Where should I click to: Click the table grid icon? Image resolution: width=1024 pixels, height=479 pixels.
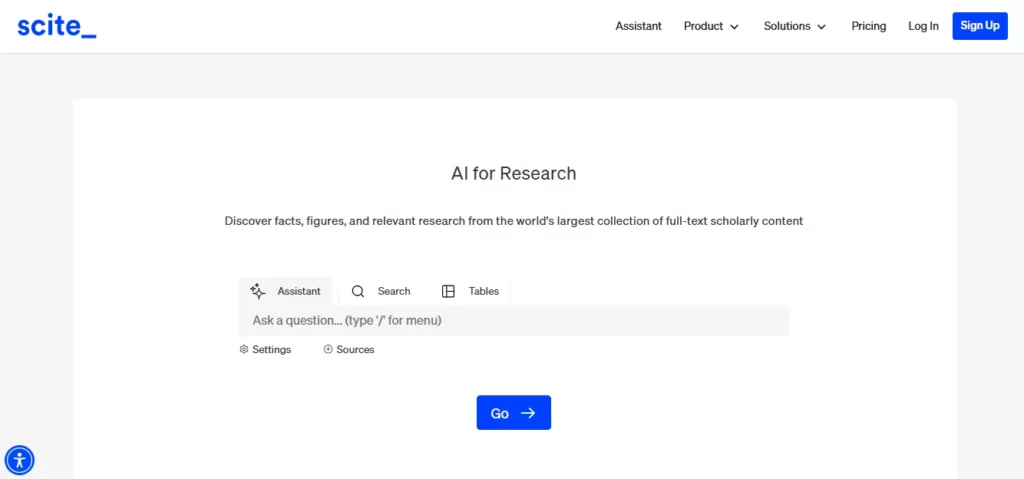click(448, 291)
